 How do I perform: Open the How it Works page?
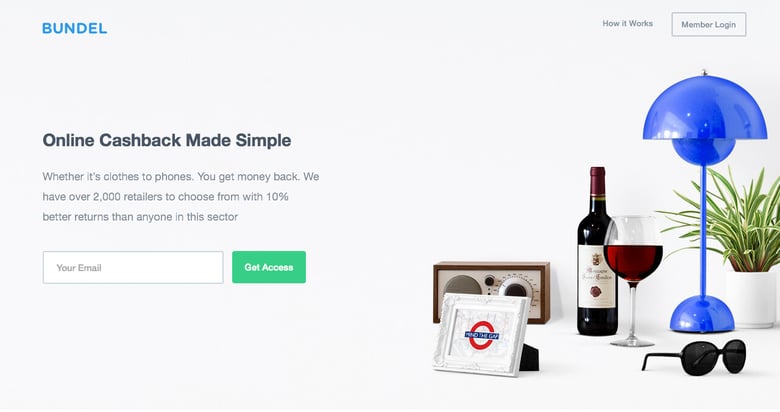(x=627, y=23)
